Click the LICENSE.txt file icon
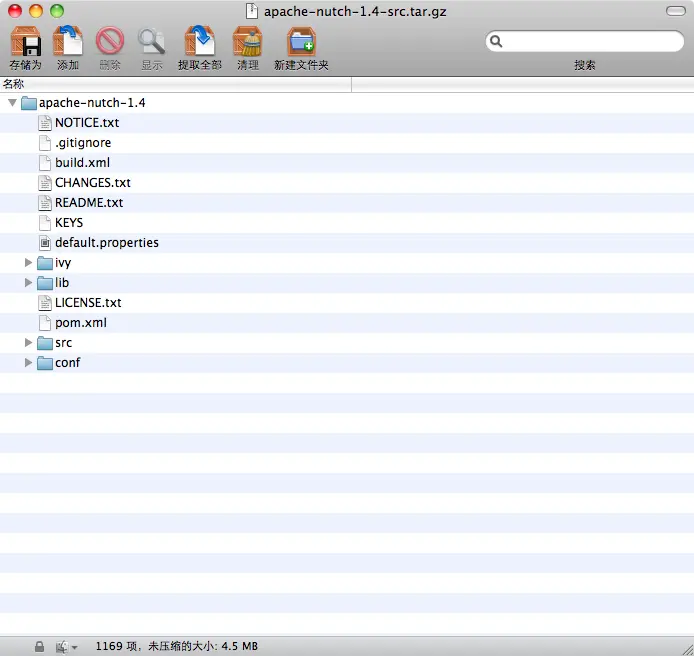Viewport: 694px width, 656px height. coord(45,303)
